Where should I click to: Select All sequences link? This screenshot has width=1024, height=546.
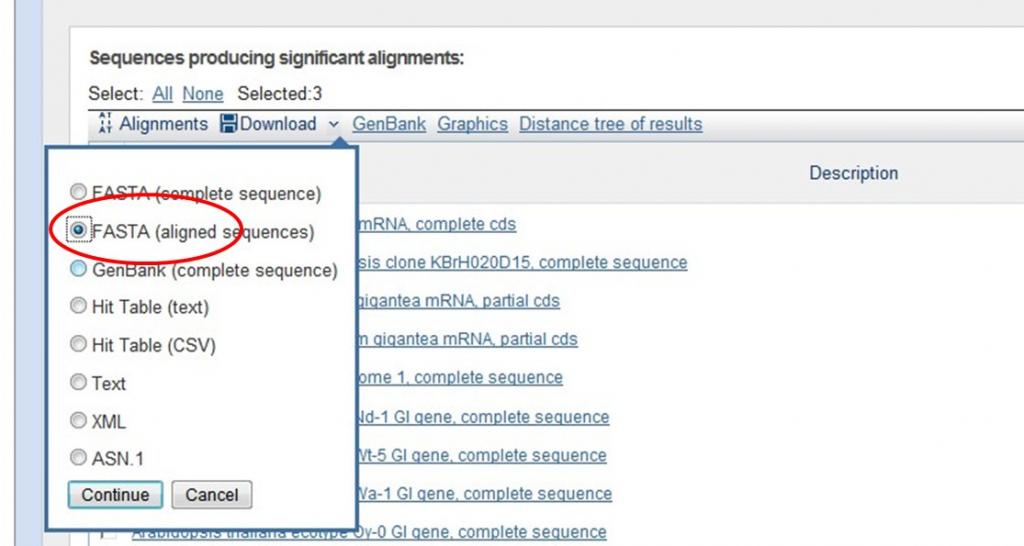click(x=162, y=94)
